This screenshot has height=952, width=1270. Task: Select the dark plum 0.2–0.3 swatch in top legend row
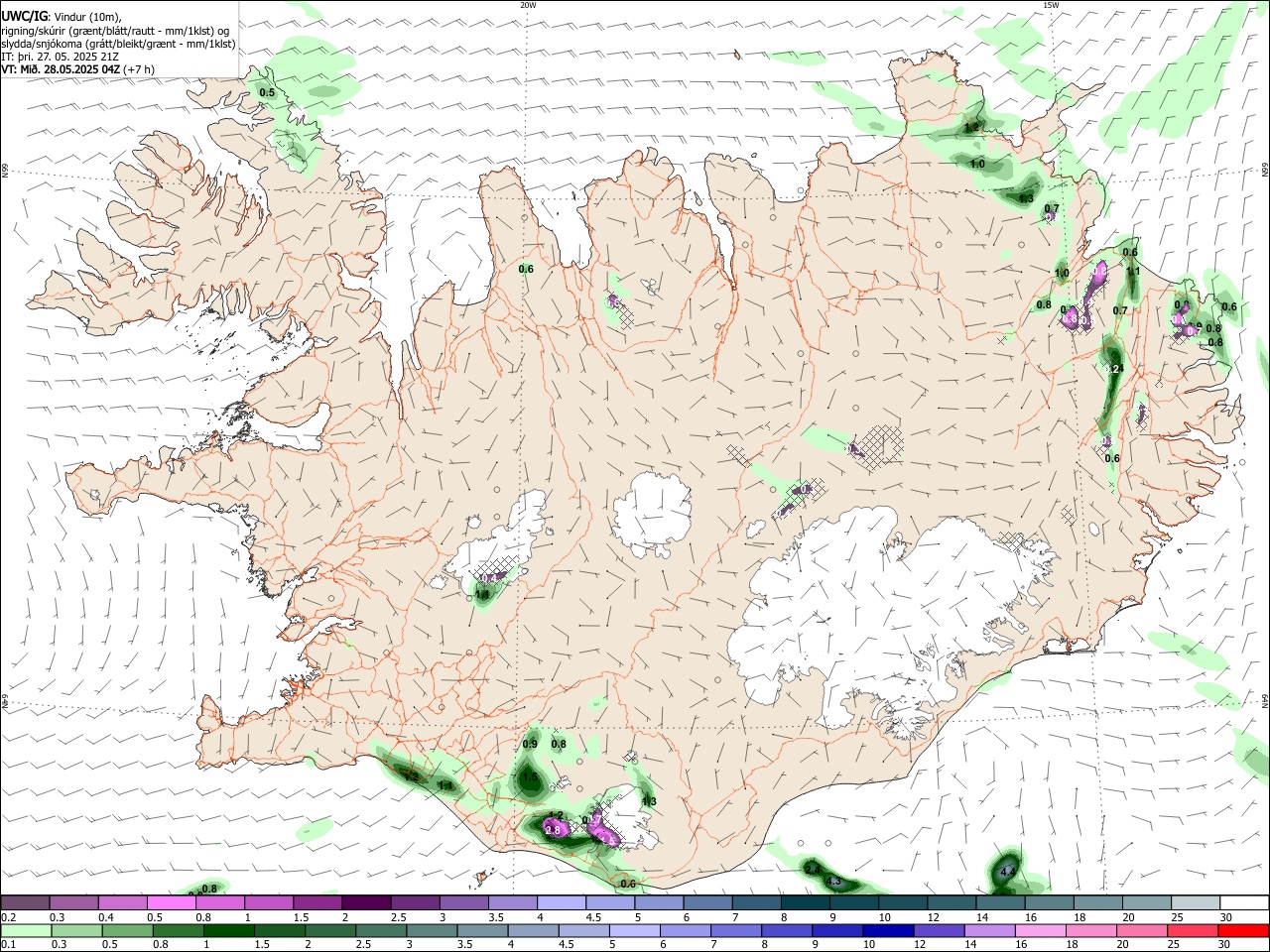click(x=26, y=902)
